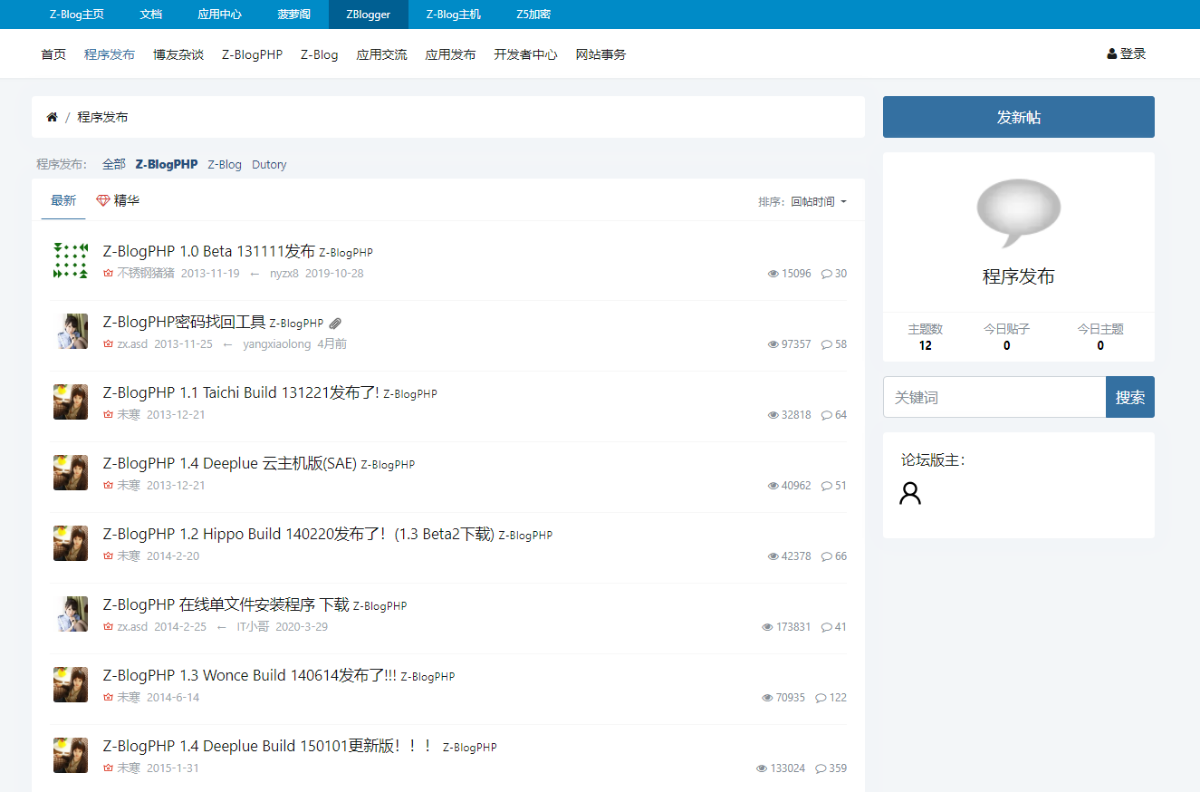Filter posts by 全部 category
The width and height of the screenshot is (1200, 792).
click(x=114, y=164)
